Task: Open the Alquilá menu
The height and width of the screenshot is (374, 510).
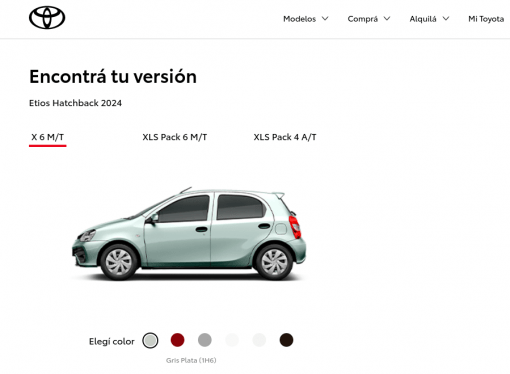Action: (423, 19)
